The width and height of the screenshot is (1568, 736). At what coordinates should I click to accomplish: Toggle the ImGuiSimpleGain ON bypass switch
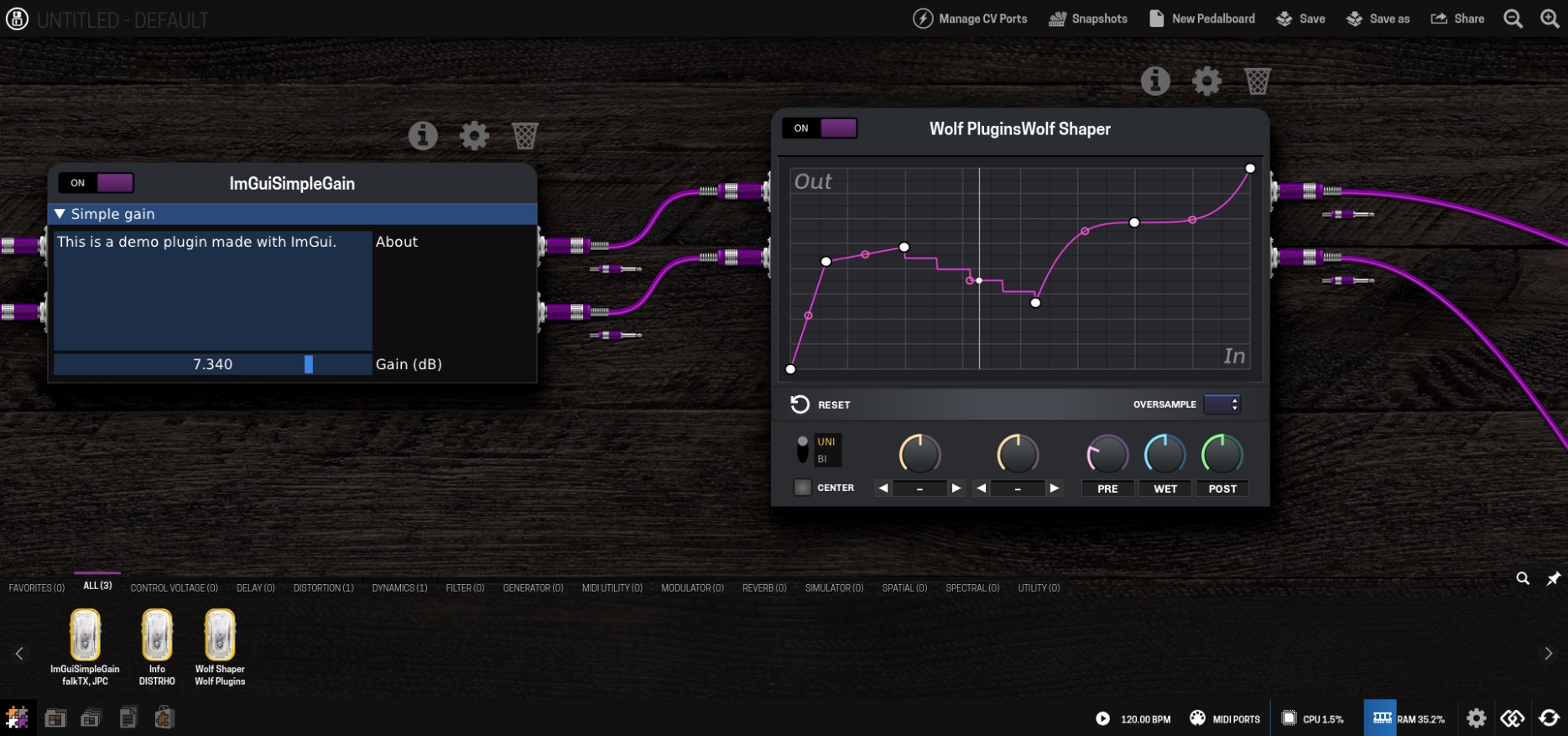coord(96,183)
